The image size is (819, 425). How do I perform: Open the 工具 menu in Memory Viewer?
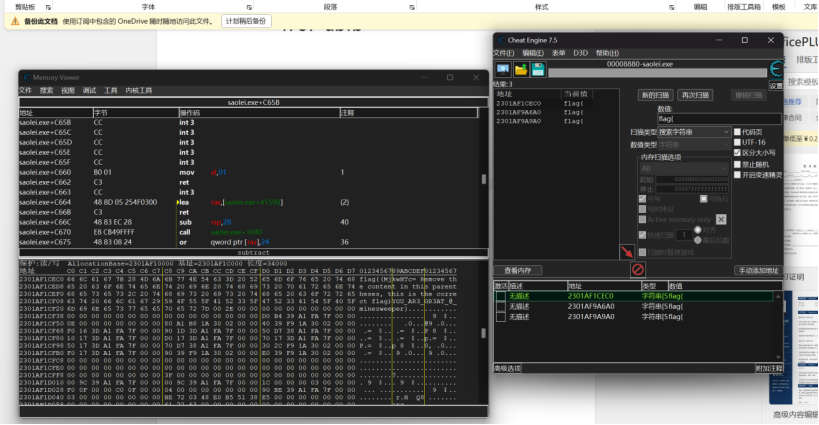(x=111, y=91)
